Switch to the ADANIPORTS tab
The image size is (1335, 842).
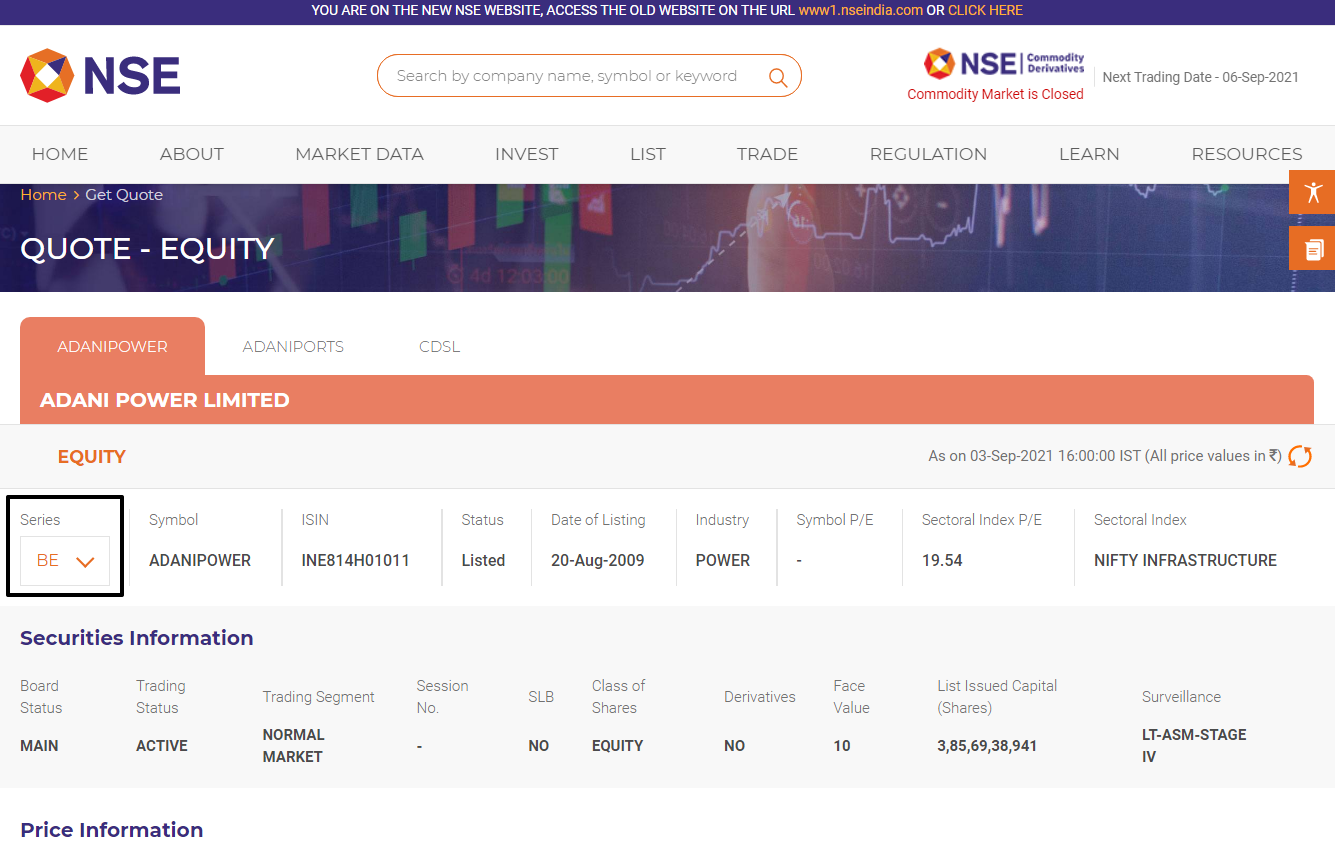coord(293,346)
